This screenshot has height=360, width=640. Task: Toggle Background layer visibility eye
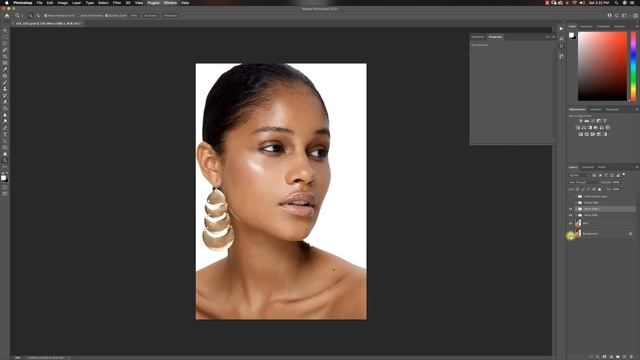[571, 234]
